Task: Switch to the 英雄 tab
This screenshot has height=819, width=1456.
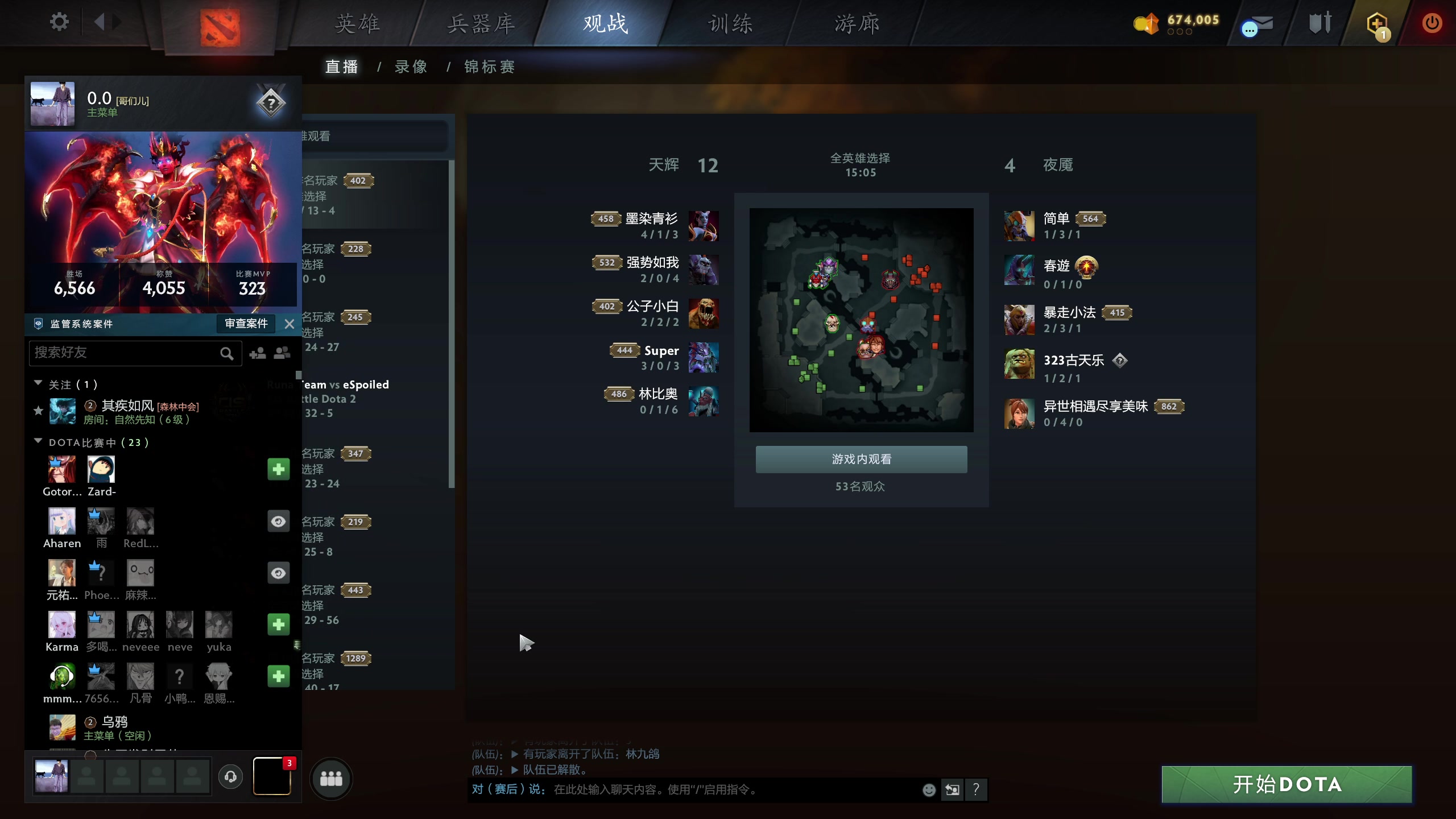Action: [x=357, y=24]
